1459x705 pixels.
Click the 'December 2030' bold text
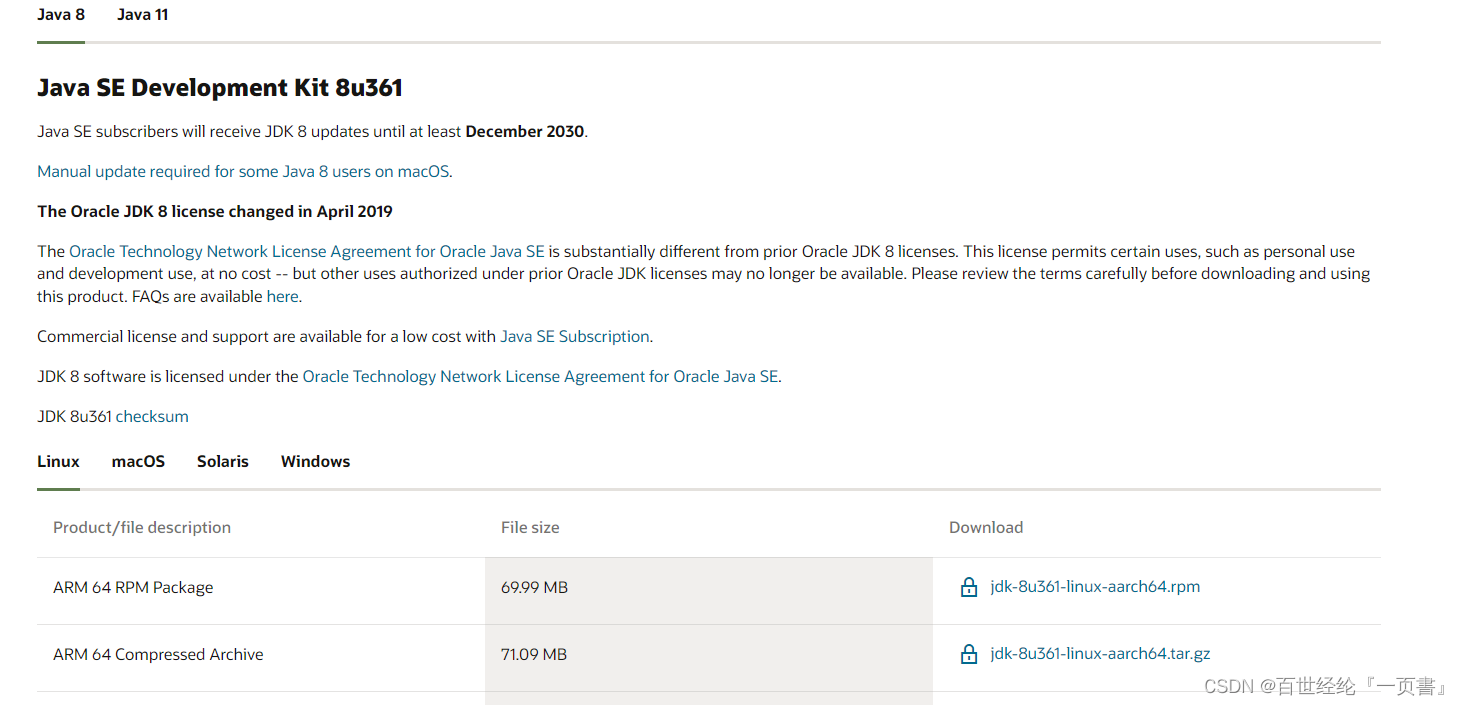525,131
